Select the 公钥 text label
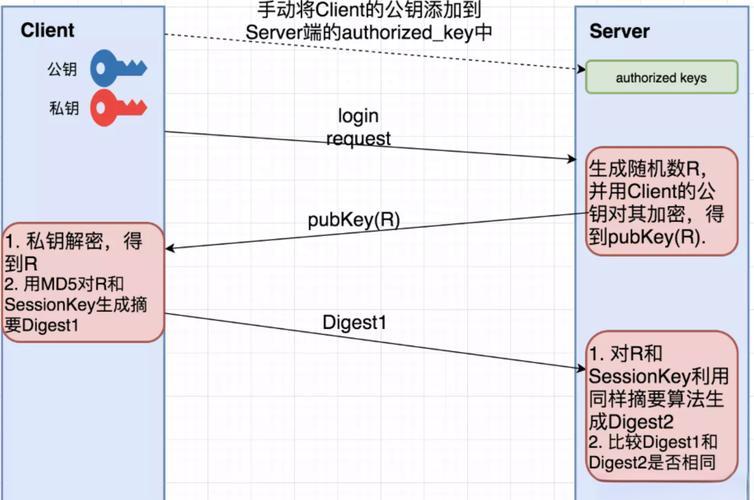754x500 pixels. pos(63,70)
